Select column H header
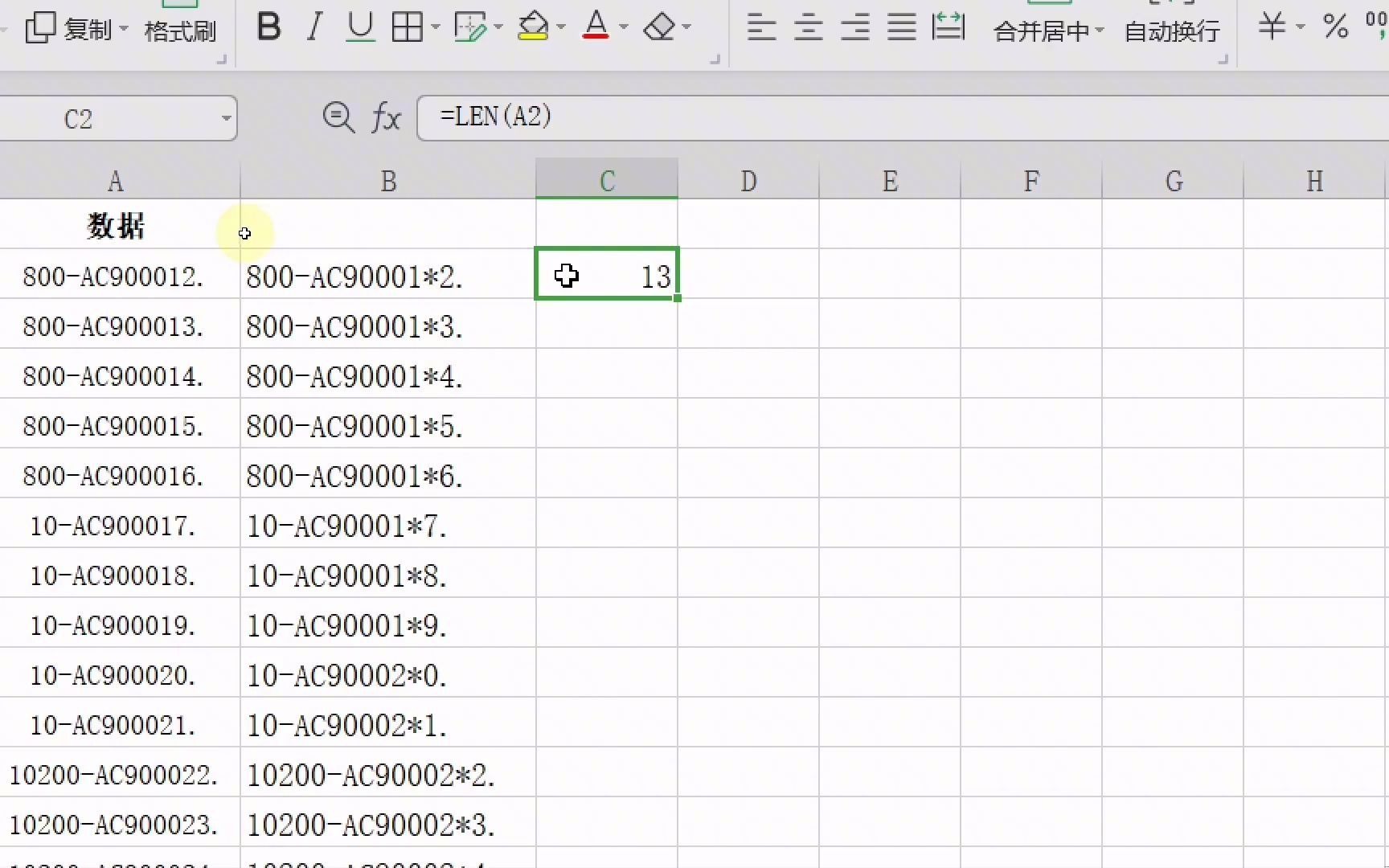This screenshot has height=868, width=1389. coord(1315,182)
